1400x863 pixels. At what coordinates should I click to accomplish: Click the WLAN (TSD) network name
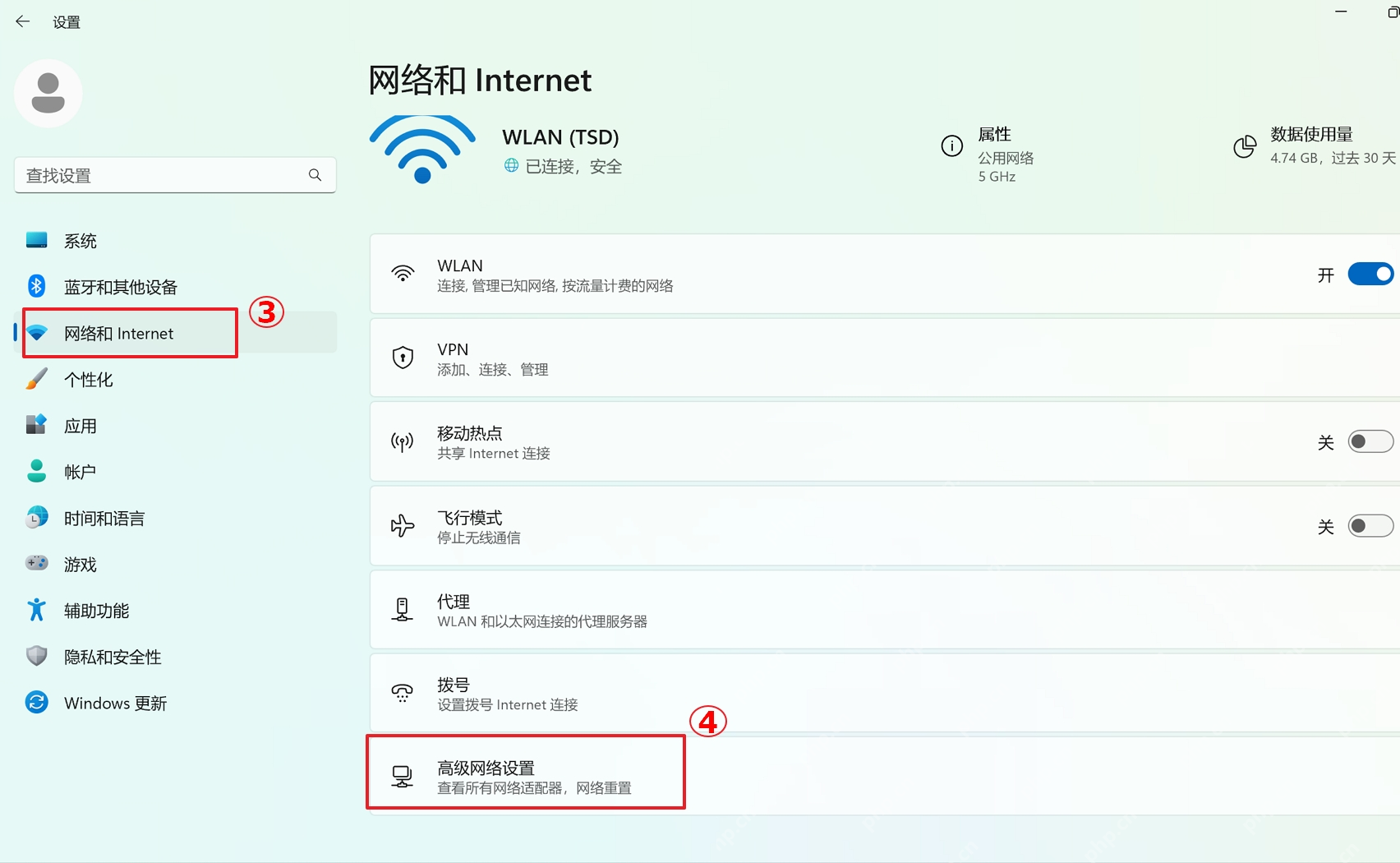[x=560, y=136]
